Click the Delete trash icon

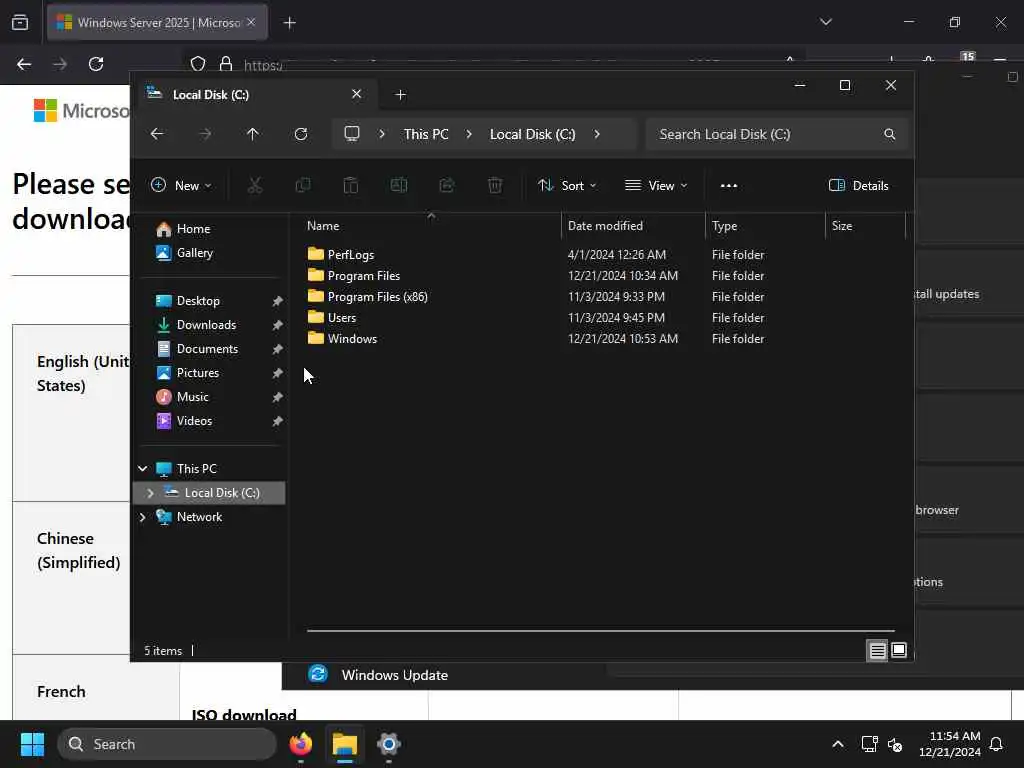(495, 185)
